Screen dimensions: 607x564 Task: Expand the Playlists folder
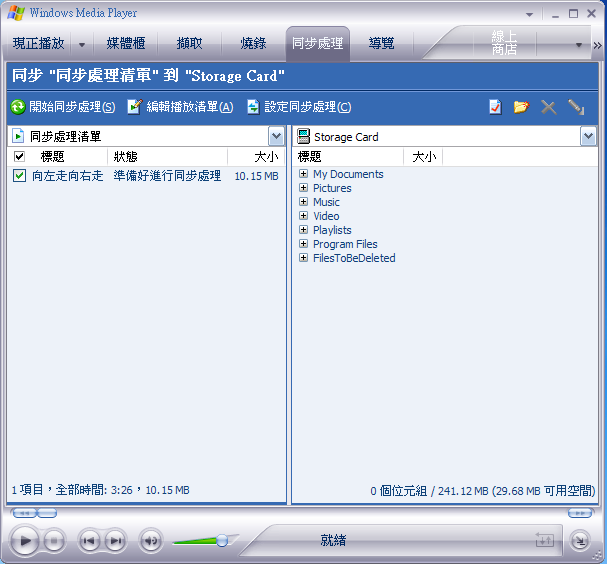304,230
